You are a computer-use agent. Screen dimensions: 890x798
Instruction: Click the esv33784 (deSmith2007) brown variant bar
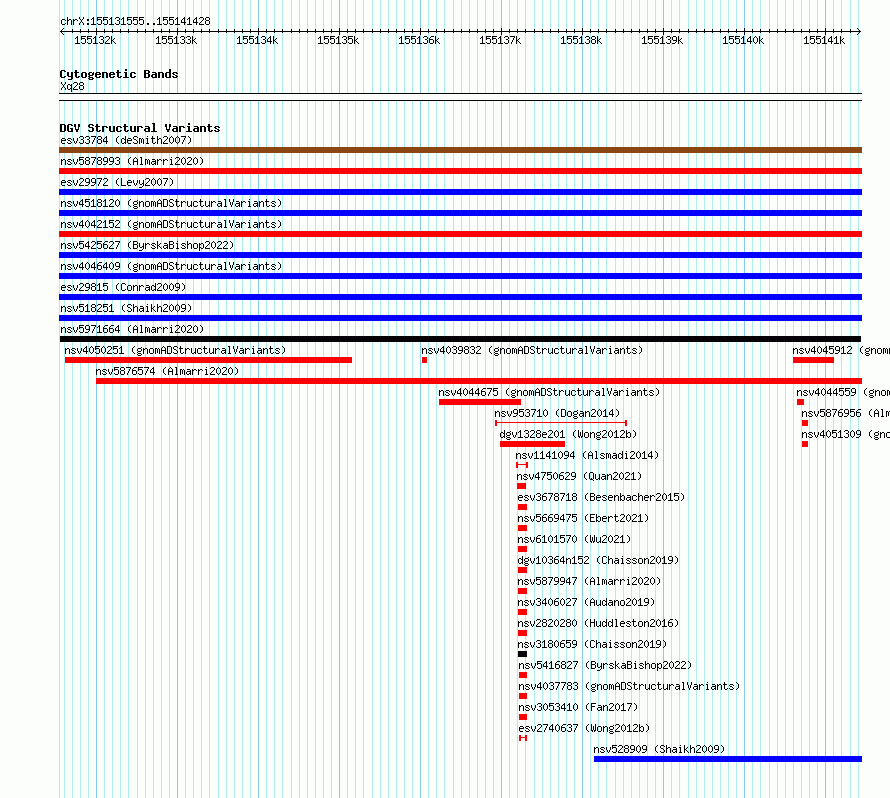pyautogui.click(x=460, y=150)
